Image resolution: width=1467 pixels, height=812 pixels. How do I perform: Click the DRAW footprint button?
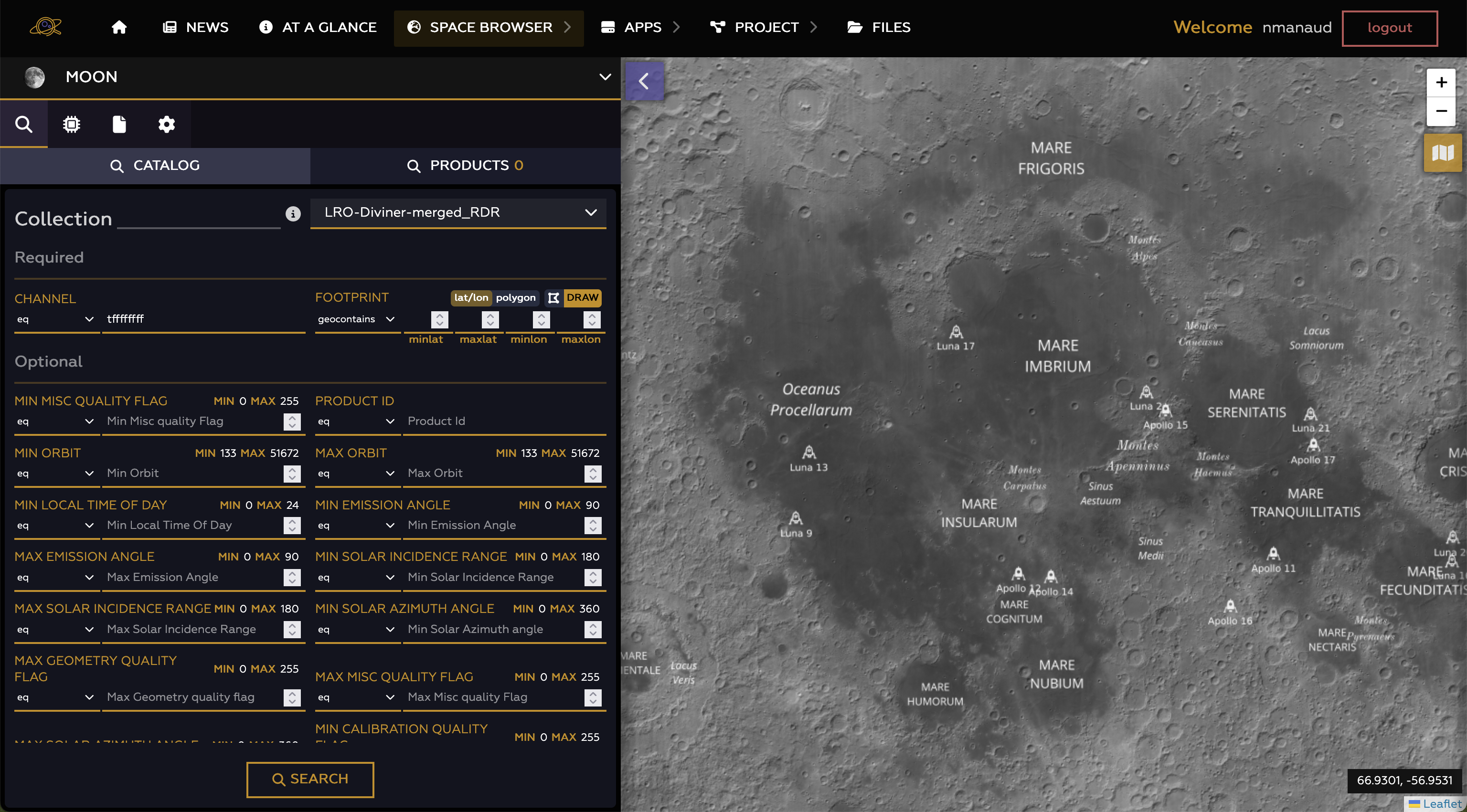(582, 298)
